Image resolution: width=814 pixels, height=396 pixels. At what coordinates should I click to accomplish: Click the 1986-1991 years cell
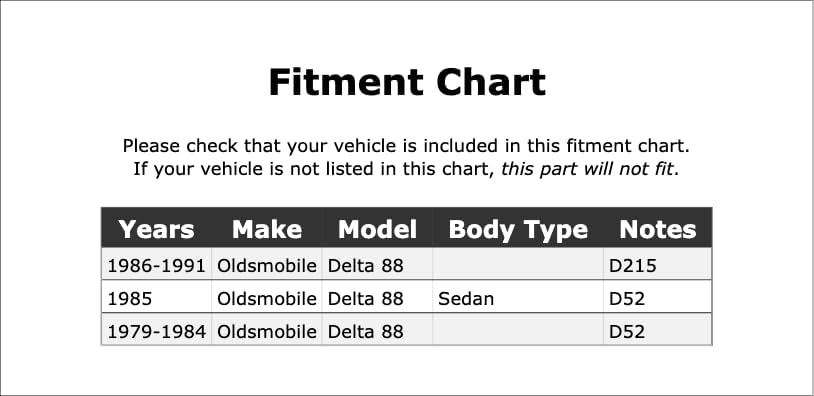[x=156, y=266]
